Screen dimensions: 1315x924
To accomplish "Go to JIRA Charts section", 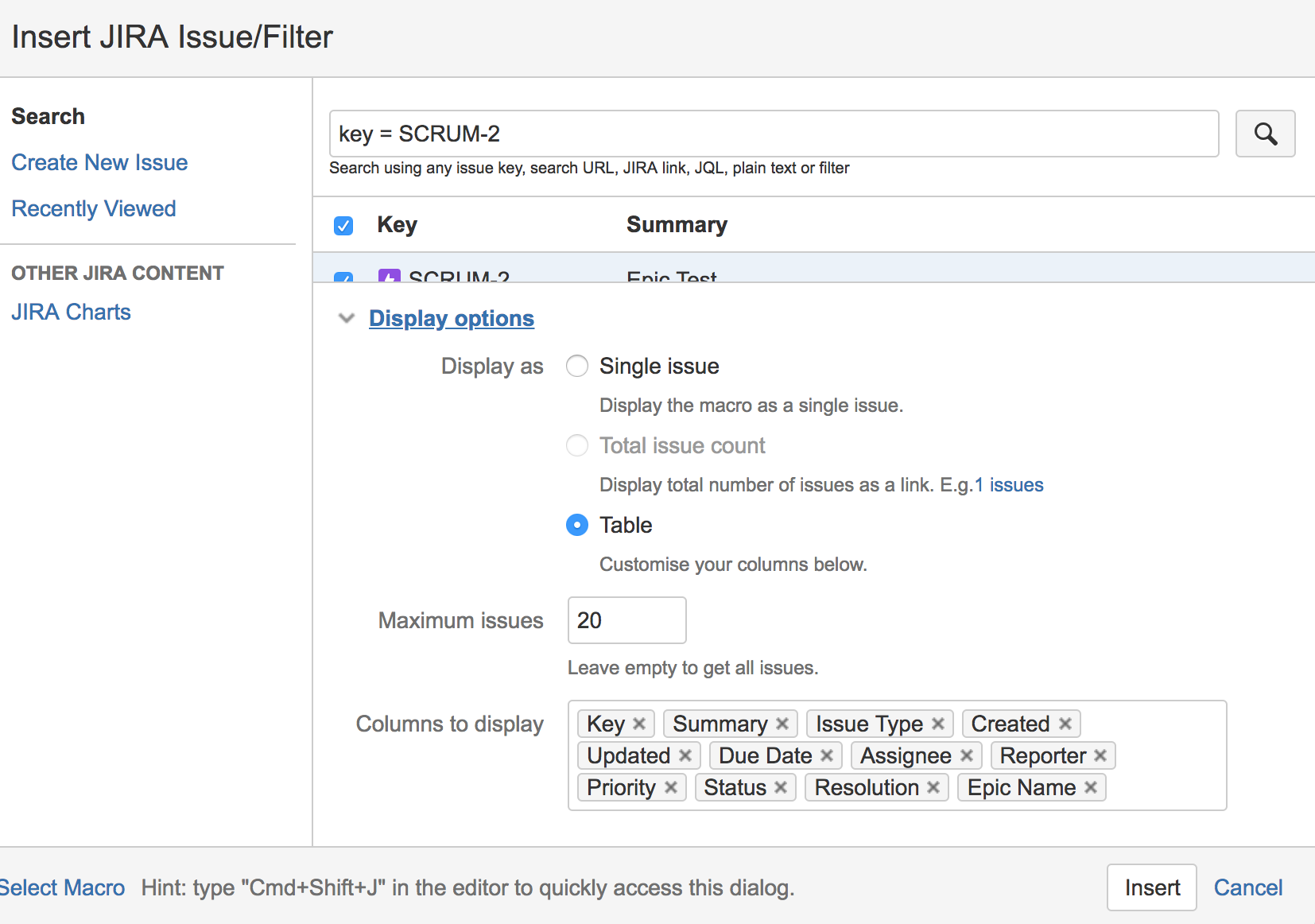I will click(x=71, y=312).
